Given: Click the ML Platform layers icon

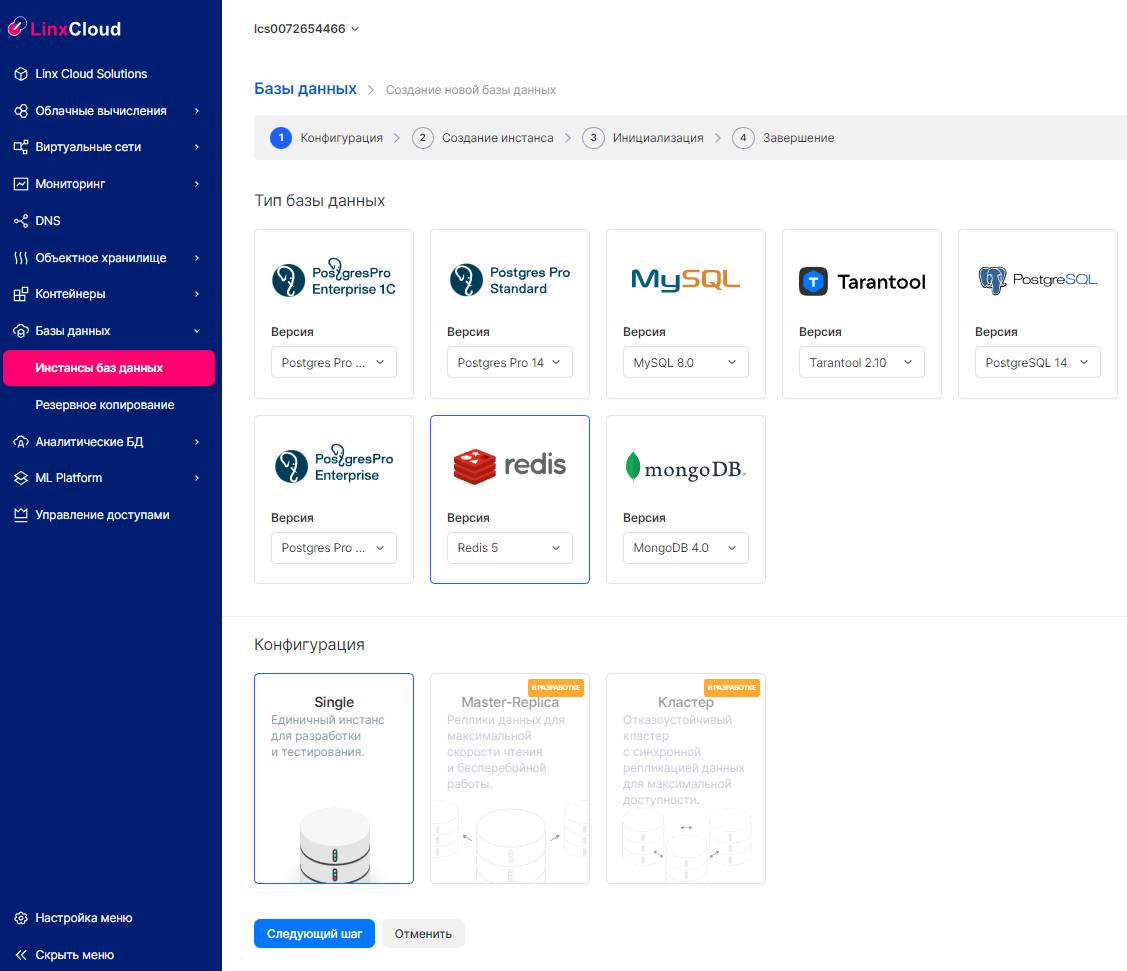Looking at the screenshot, I should click(21, 478).
